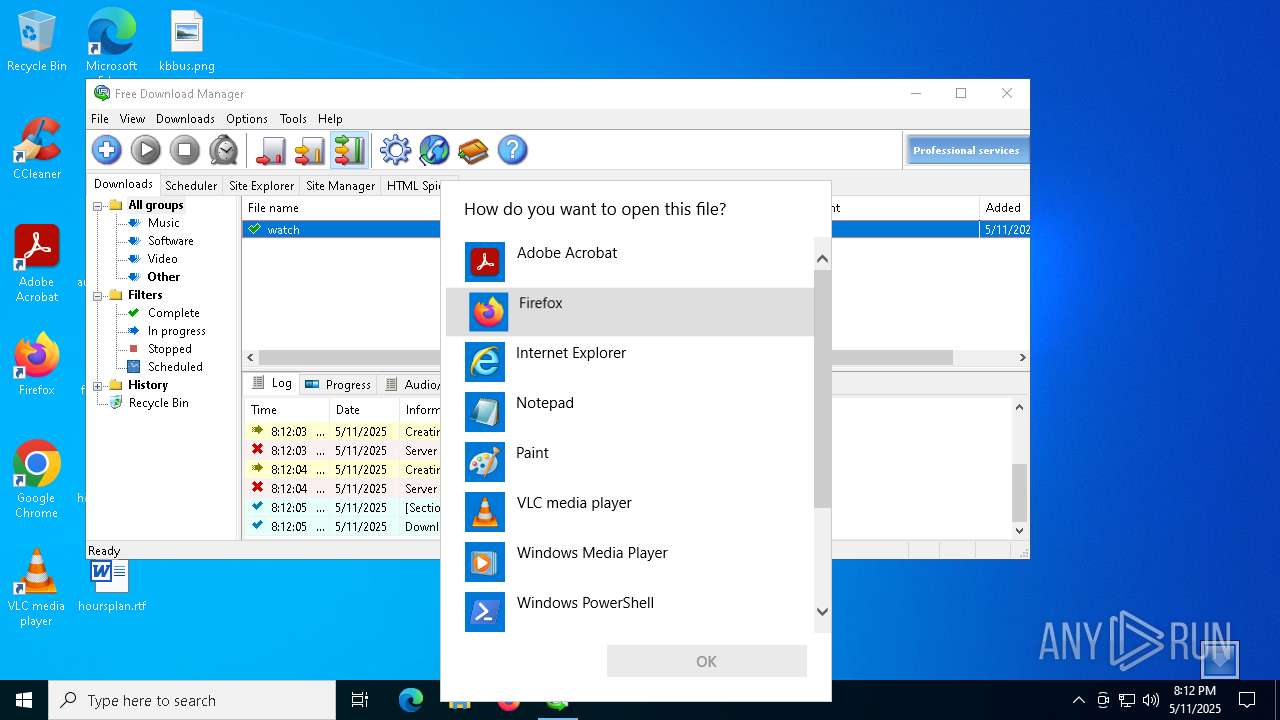The width and height of the screenshot is (1280, 720).
Task: Click the brown book toolbar icon
Action: tap(473, 150)
